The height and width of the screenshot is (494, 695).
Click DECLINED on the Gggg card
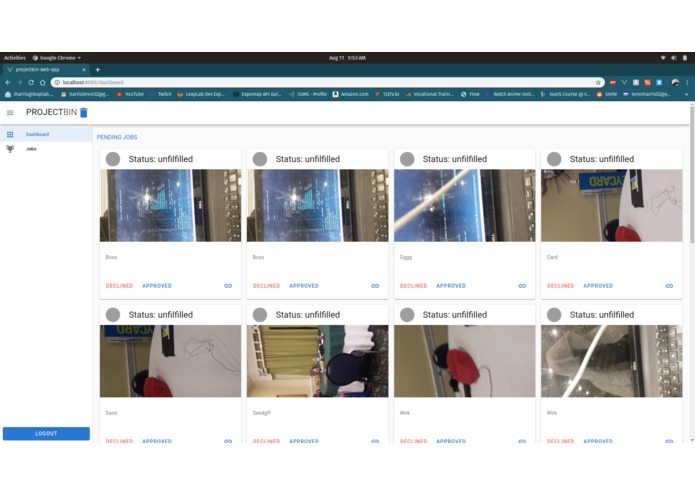point(414,286)
